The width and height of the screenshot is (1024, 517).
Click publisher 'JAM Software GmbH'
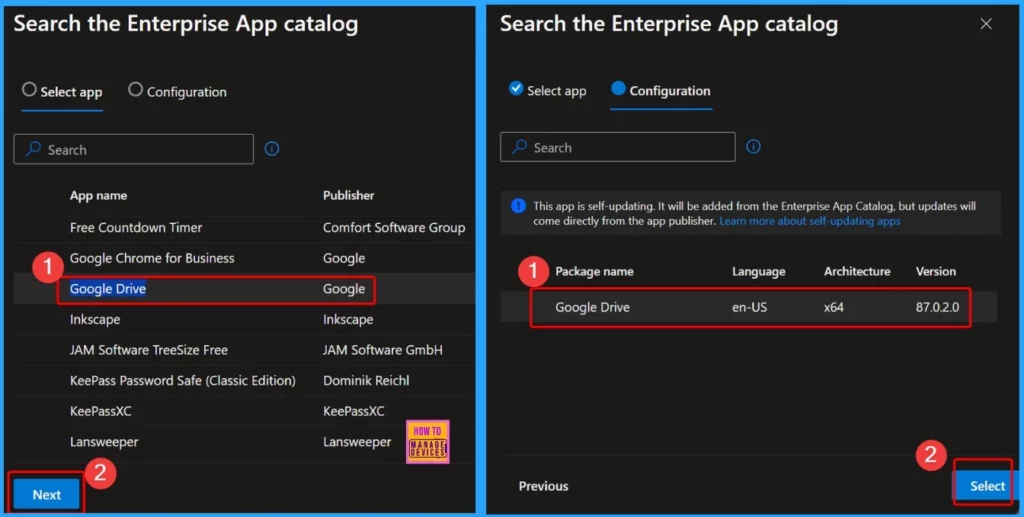pyautogui.click(x=383, y=351)
